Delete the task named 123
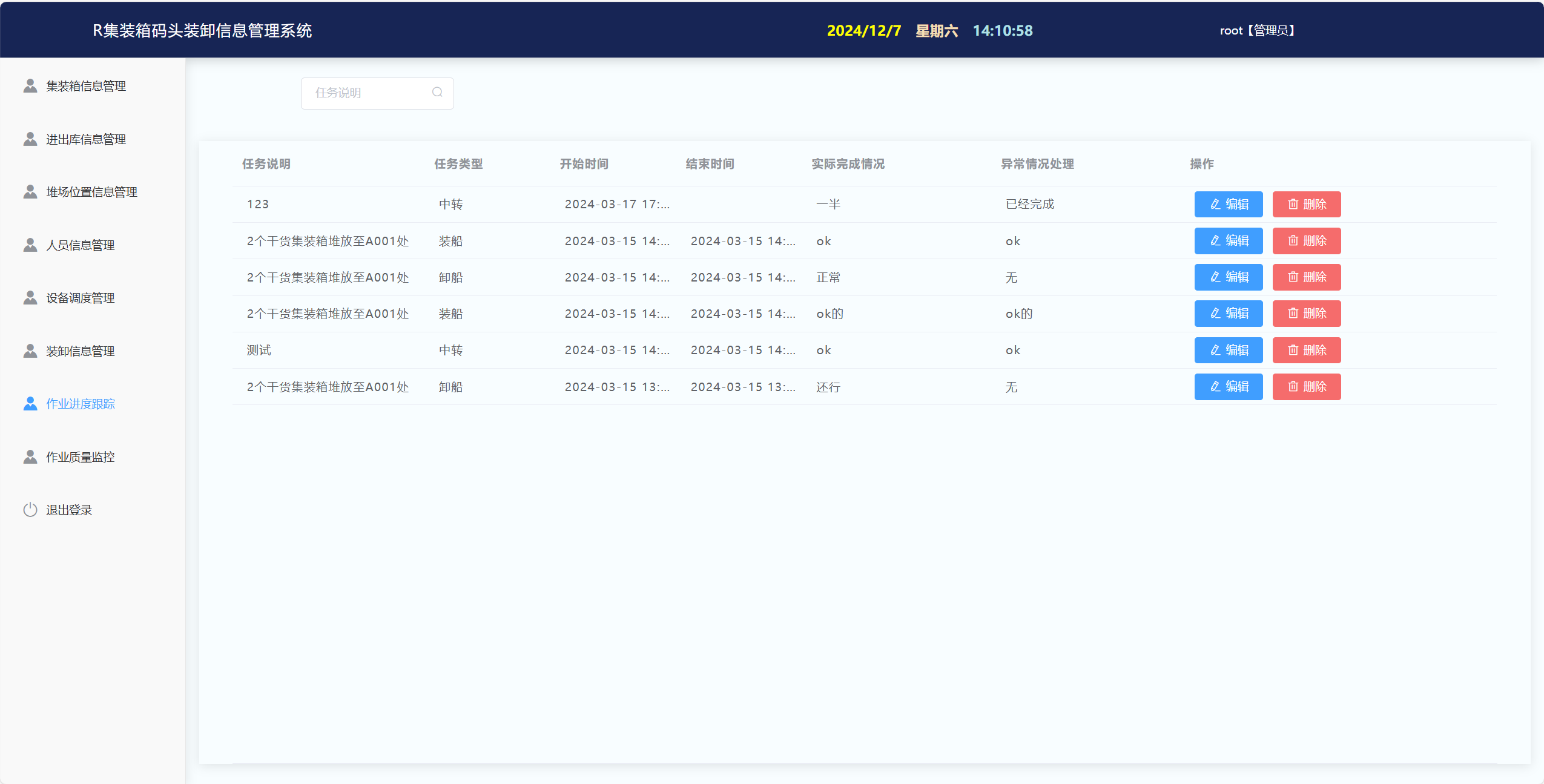 [x=1306, y=204]
